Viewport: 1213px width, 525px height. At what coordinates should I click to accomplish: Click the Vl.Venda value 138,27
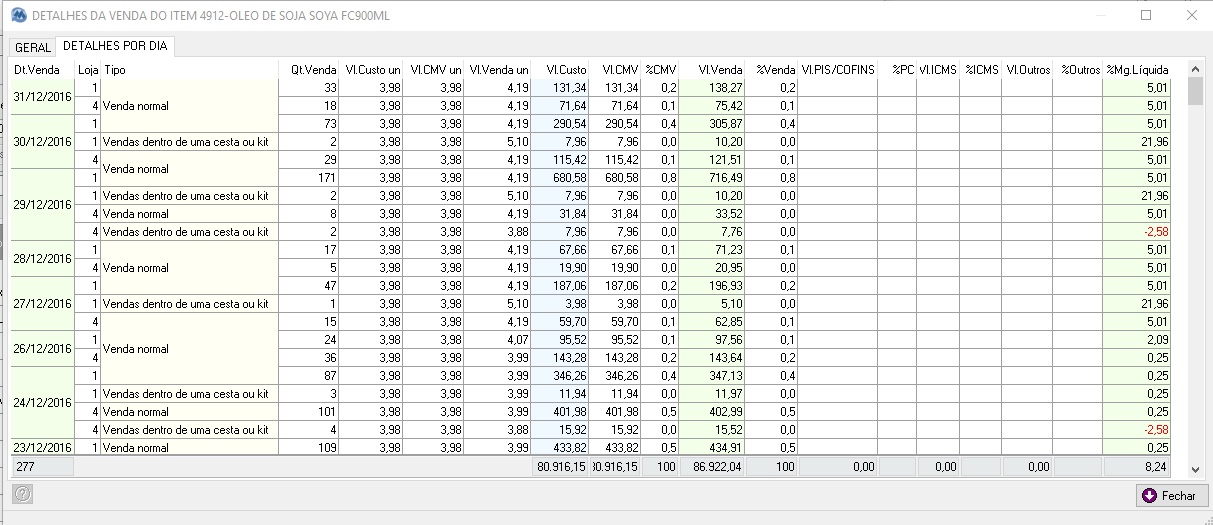point(712,87)
